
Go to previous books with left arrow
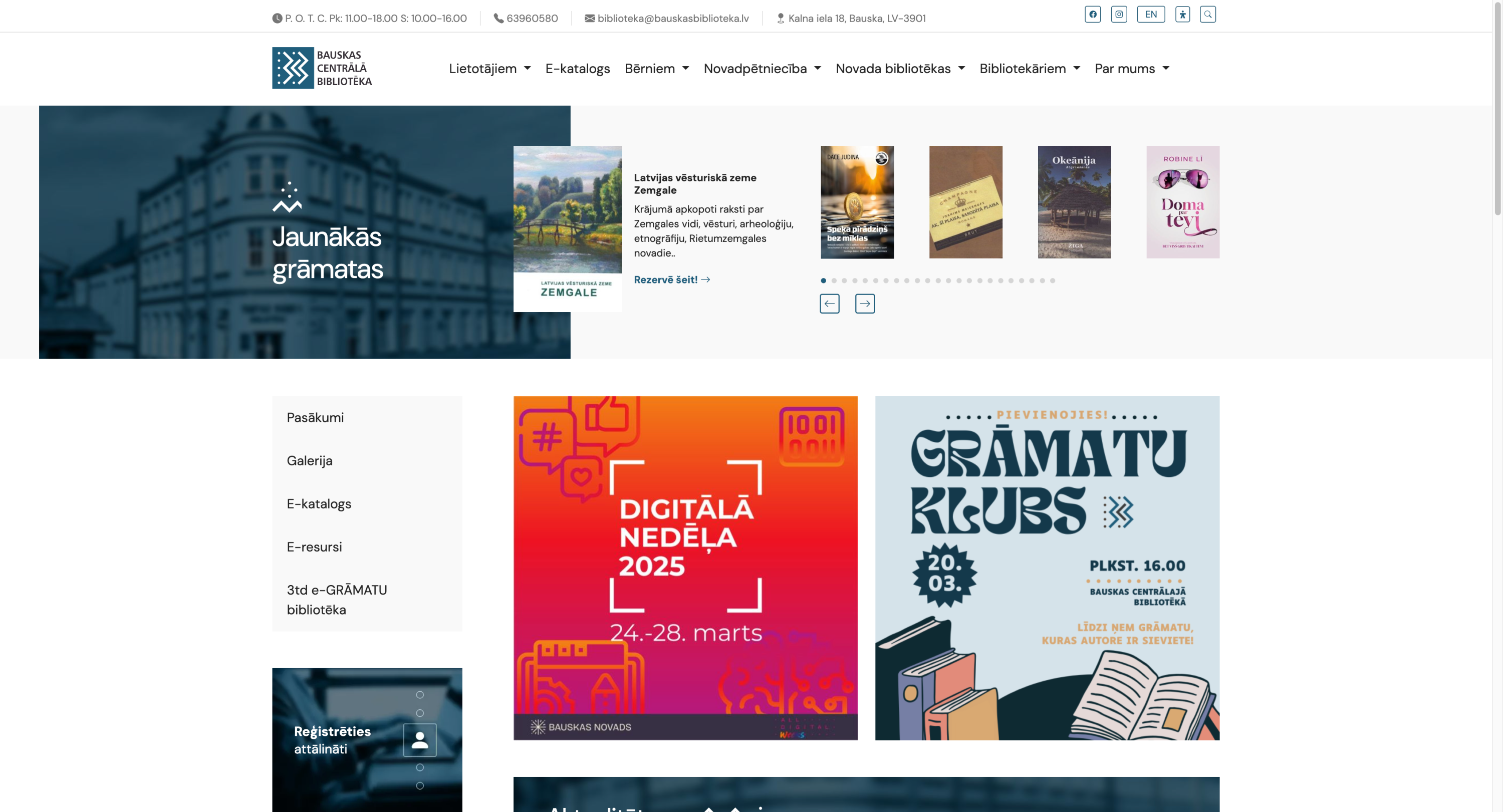click(829, 304)
